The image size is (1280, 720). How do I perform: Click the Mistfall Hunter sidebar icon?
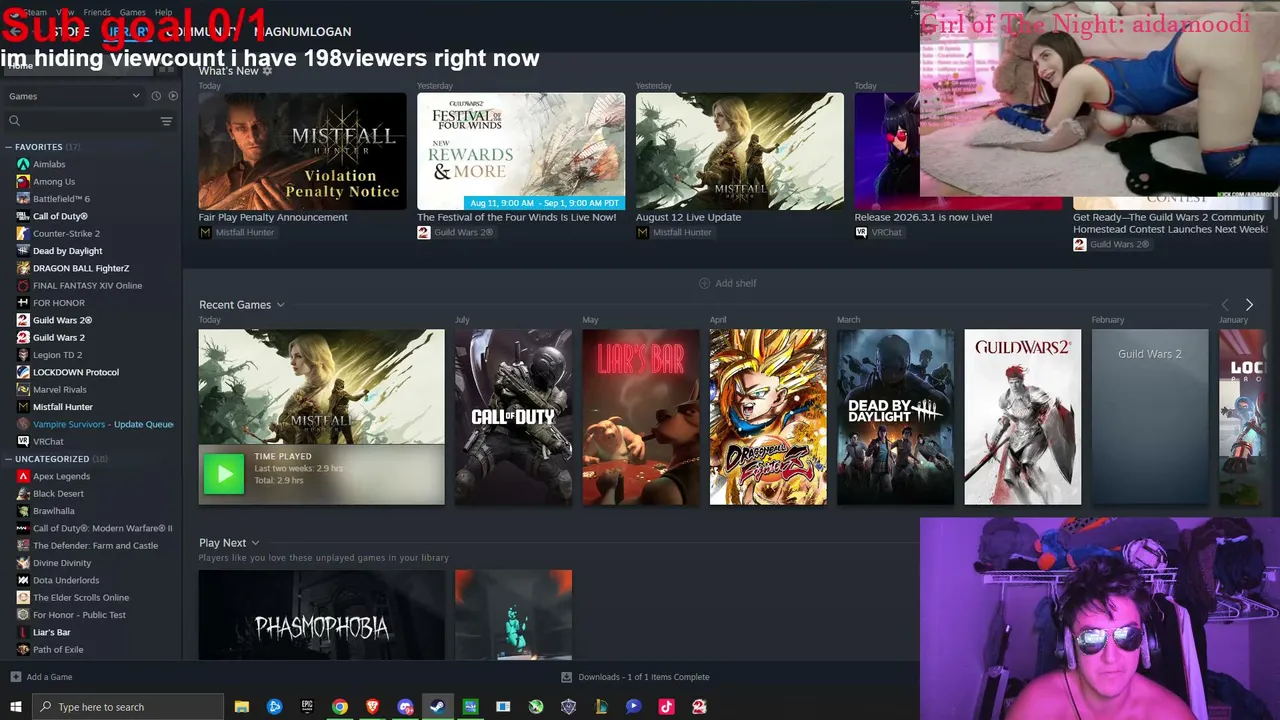pyautogui.click(x=23, y=407)
